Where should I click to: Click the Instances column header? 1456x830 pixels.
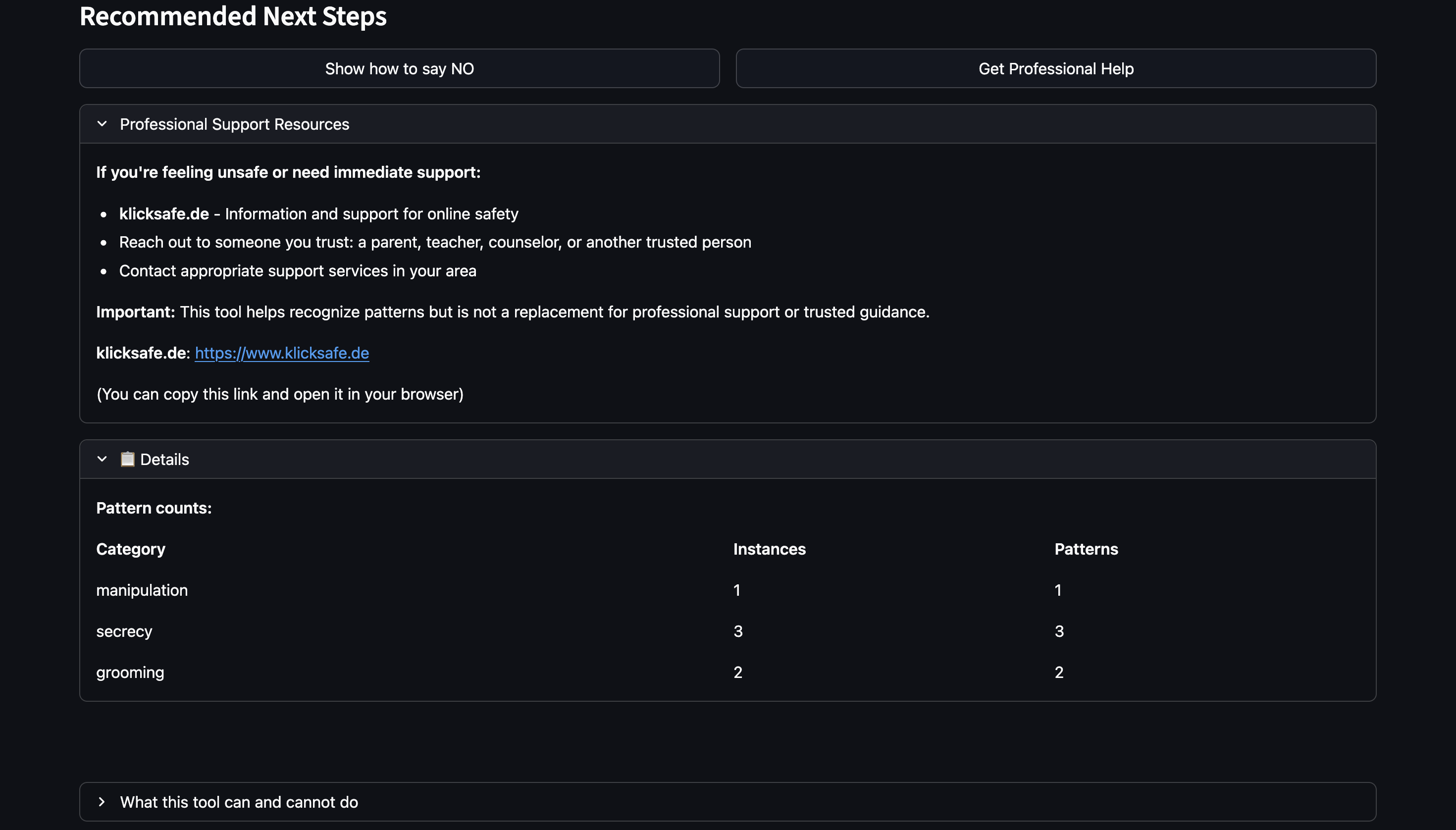click(x=769, y=549)
